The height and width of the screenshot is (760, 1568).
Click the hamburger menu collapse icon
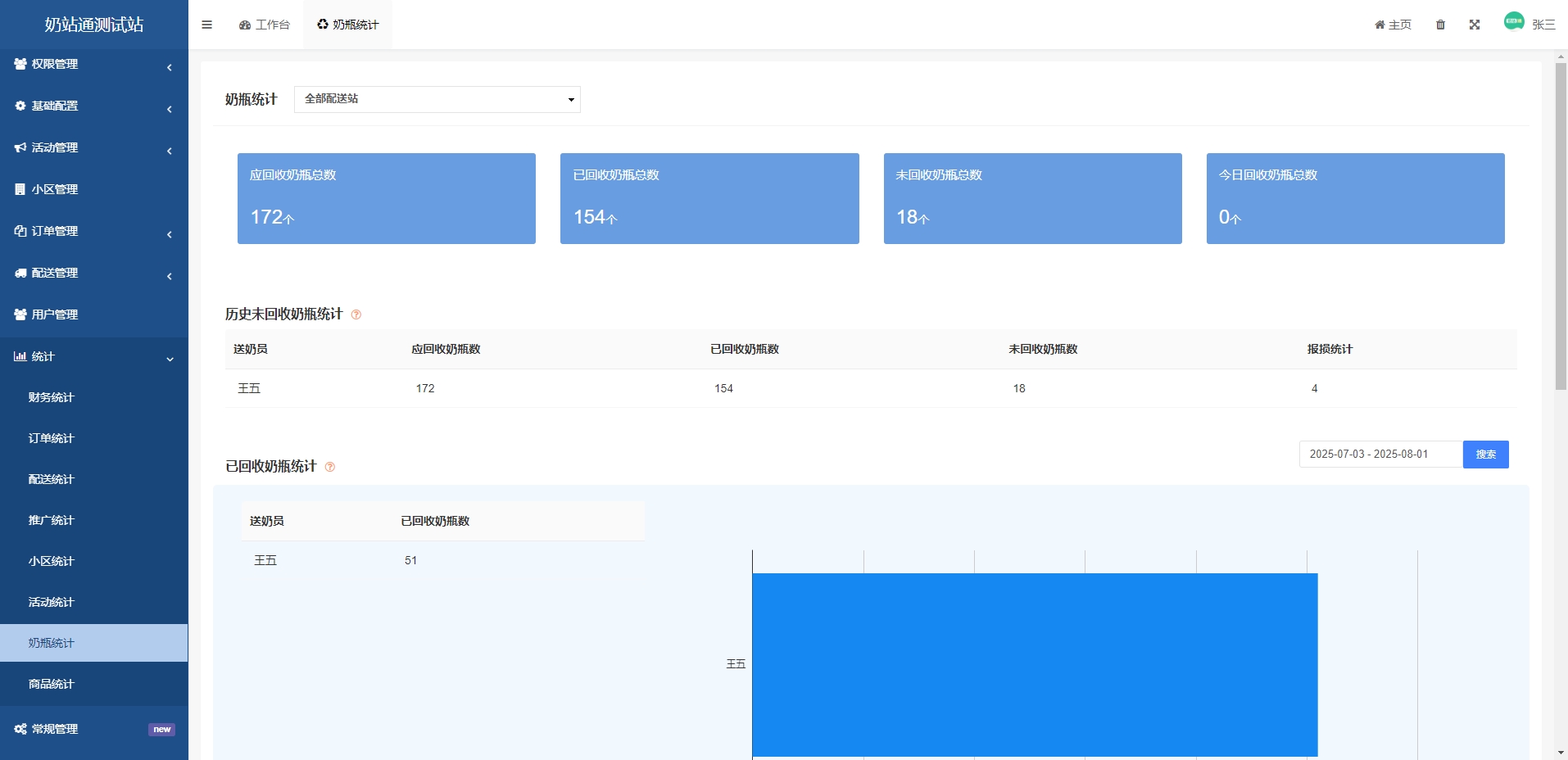click(206, 25)
